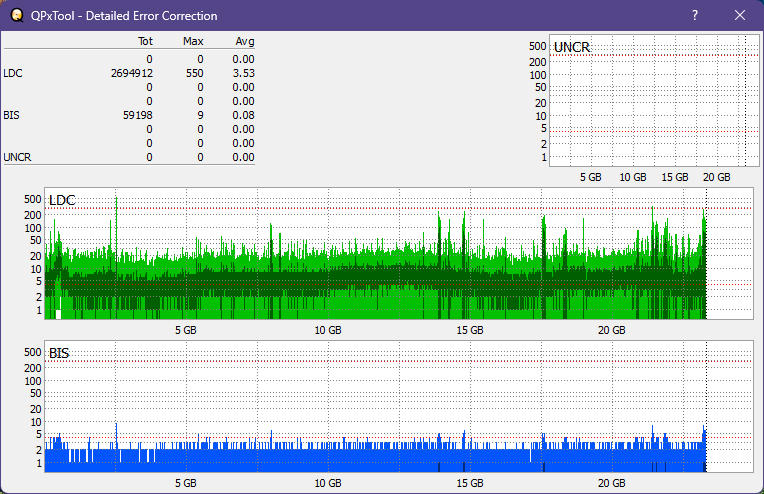The width and height of the screenshot is (764, 494).
Task: Click the 10 GB label under LDC graph
Action: click(328, 330)
